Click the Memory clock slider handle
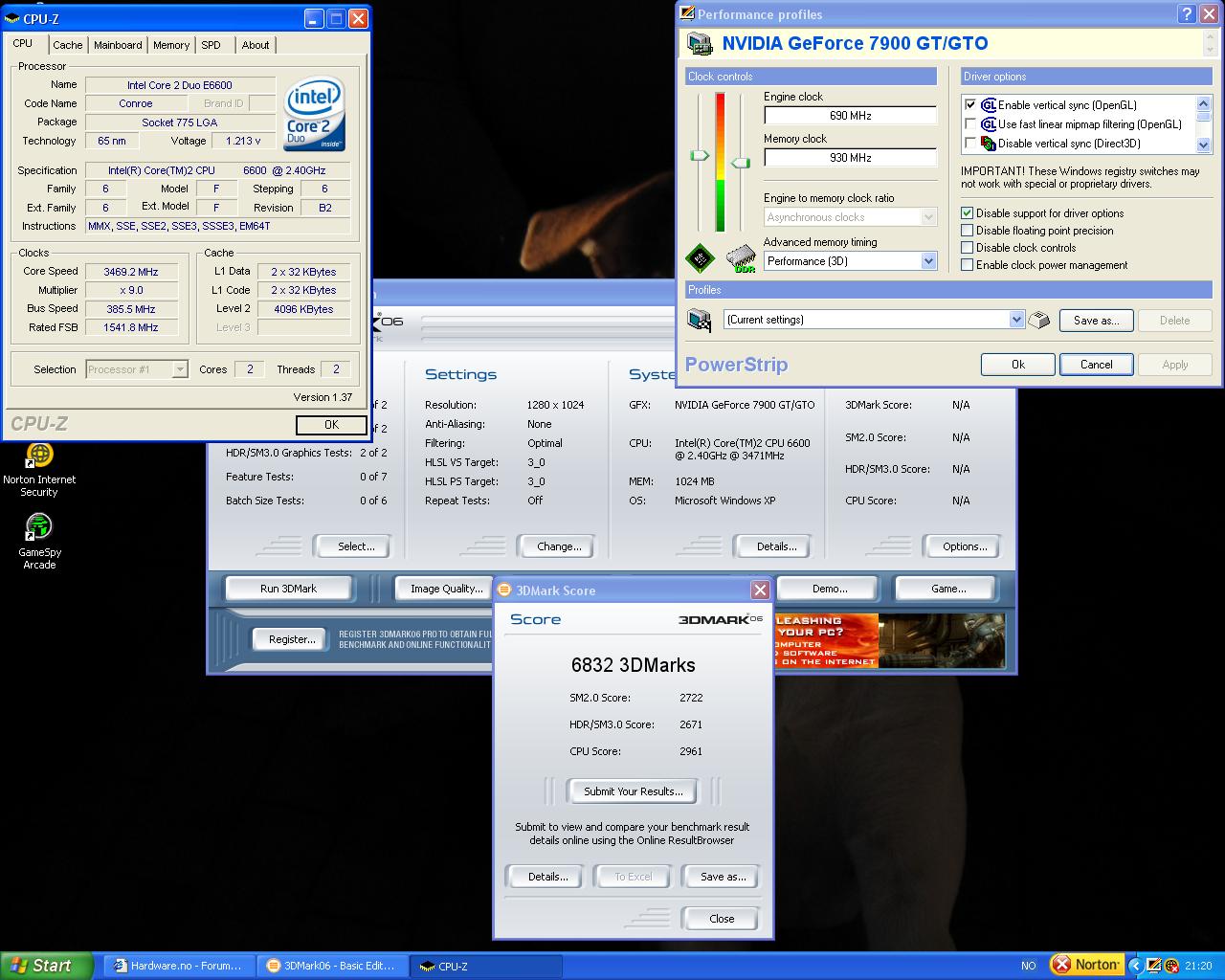The width and height of the screenshot is (1225, 980). 740,163
